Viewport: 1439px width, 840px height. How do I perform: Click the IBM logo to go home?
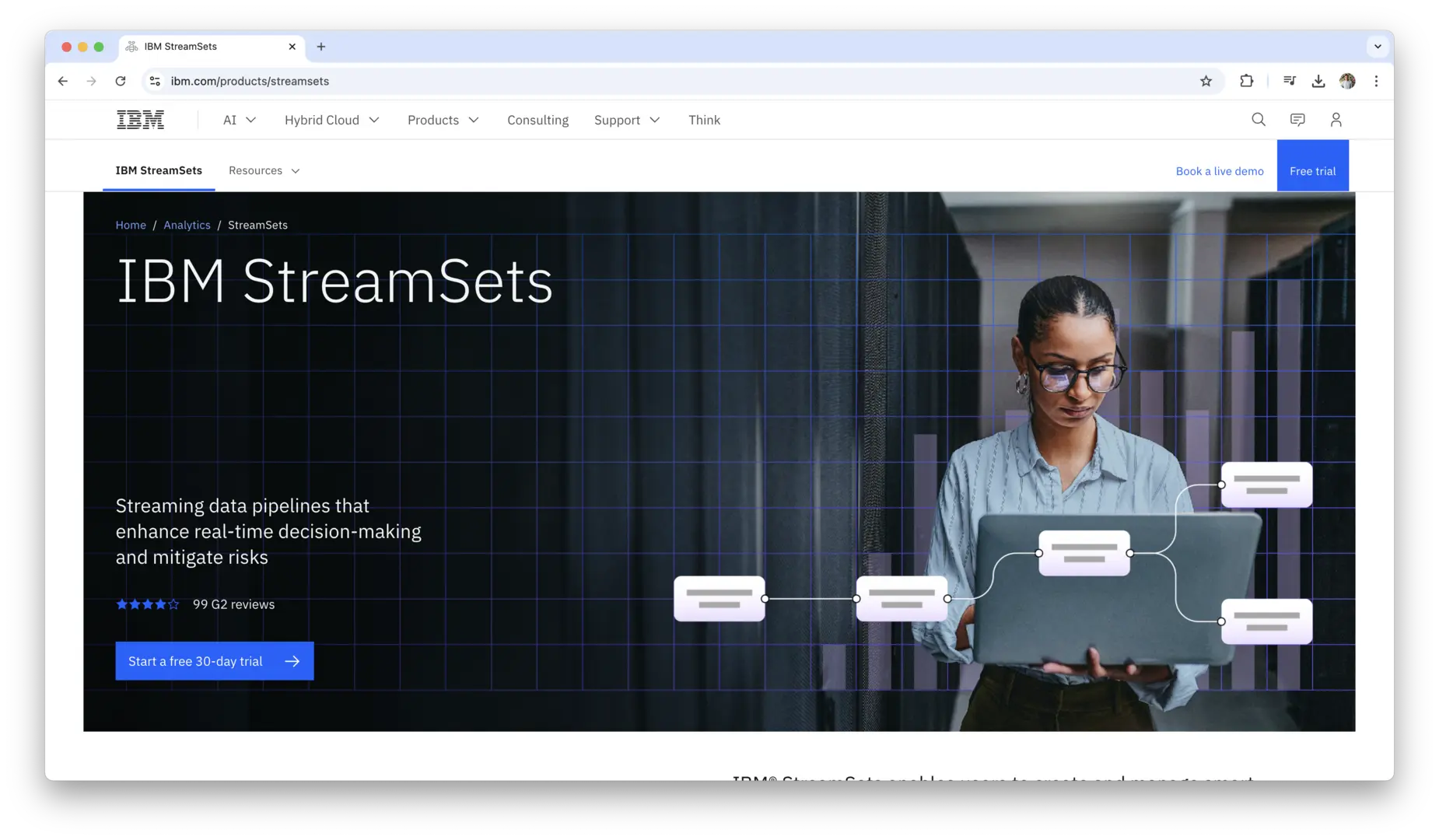tap(140, 119)
